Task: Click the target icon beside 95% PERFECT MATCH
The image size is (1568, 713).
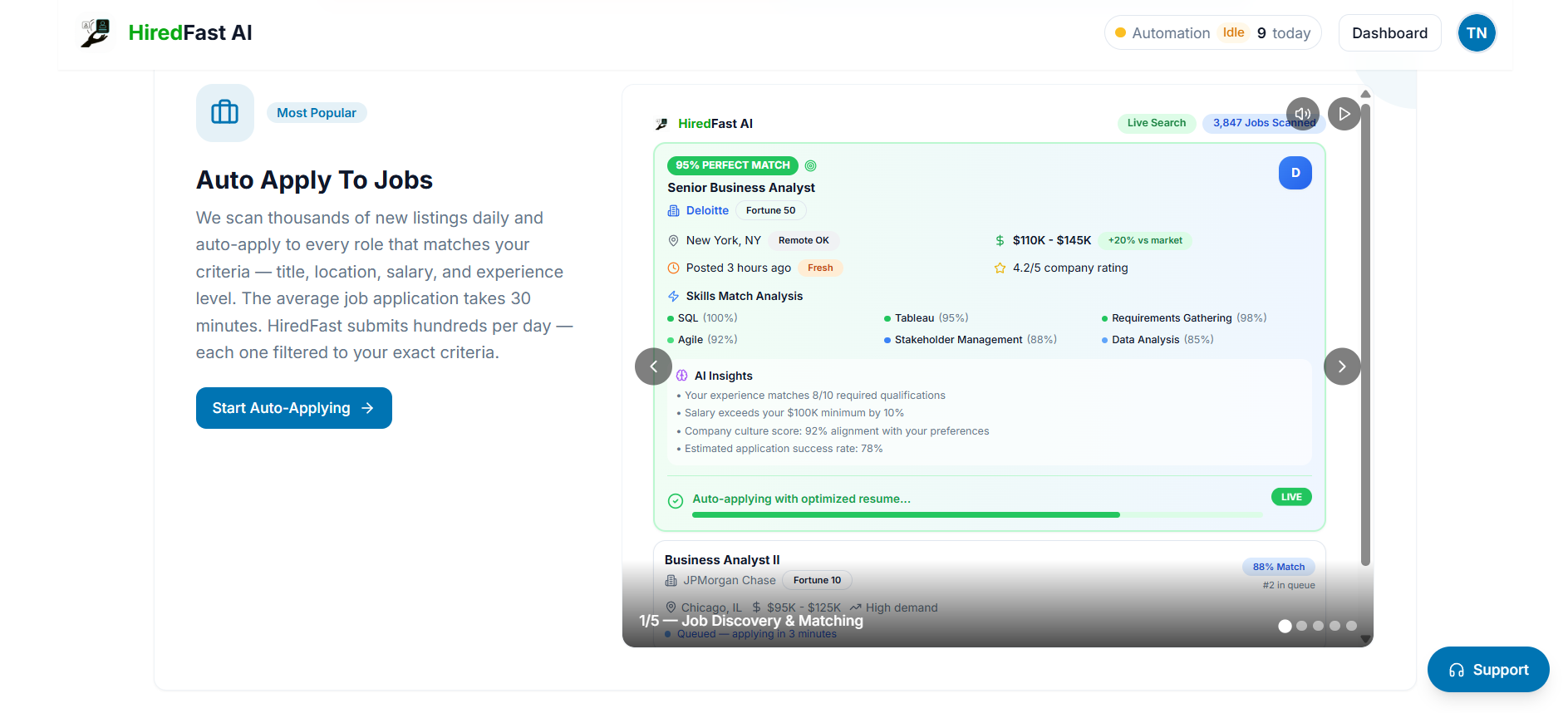Action: click(x=810, y=165)
